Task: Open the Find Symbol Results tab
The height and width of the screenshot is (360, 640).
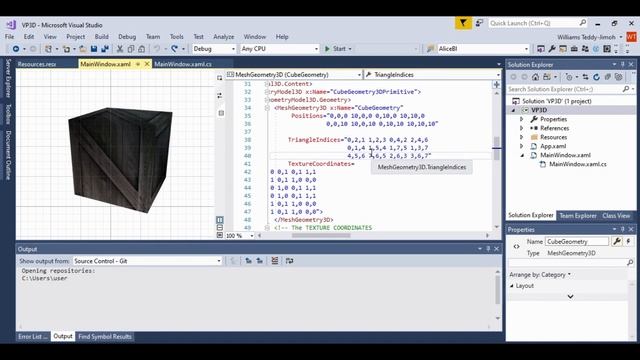Action: point(105,337)
